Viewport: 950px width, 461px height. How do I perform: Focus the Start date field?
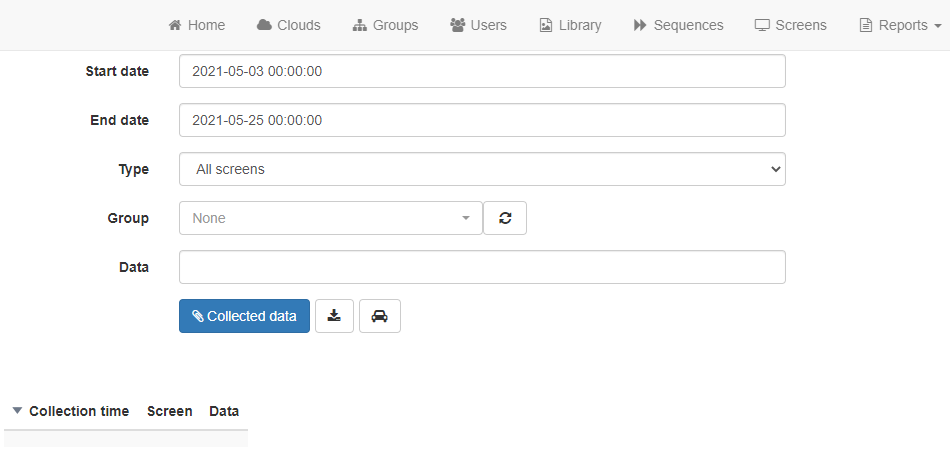pyautogui.click(x=482, y=71)
